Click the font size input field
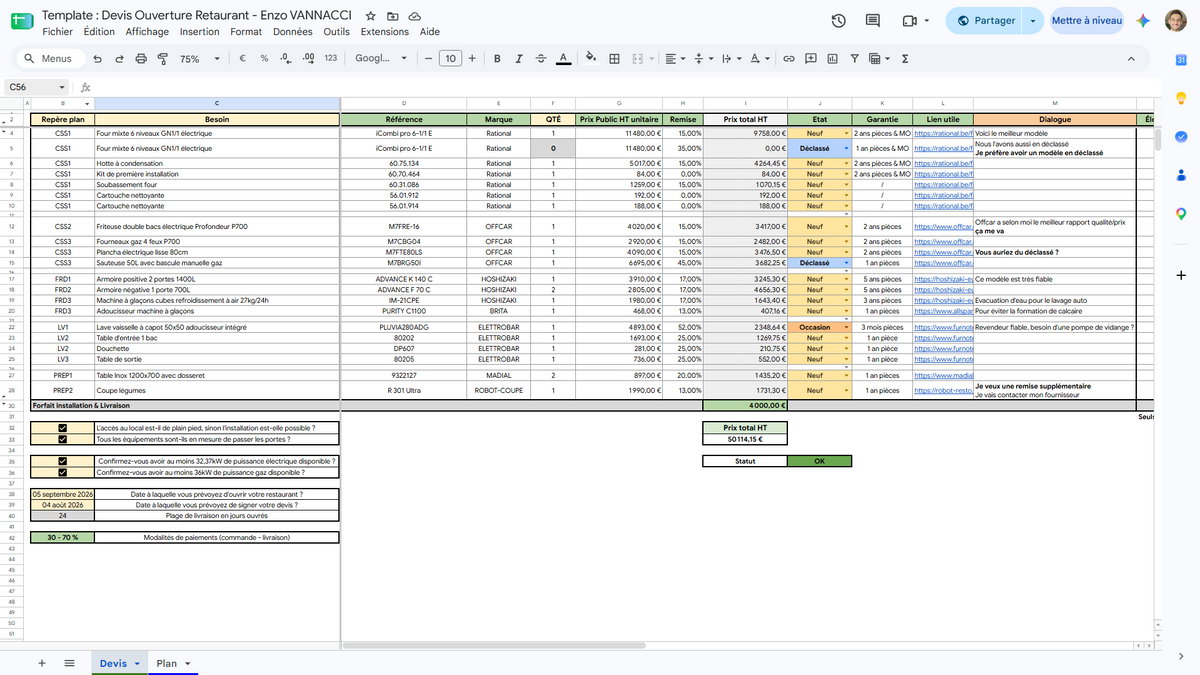 point(451,59)
